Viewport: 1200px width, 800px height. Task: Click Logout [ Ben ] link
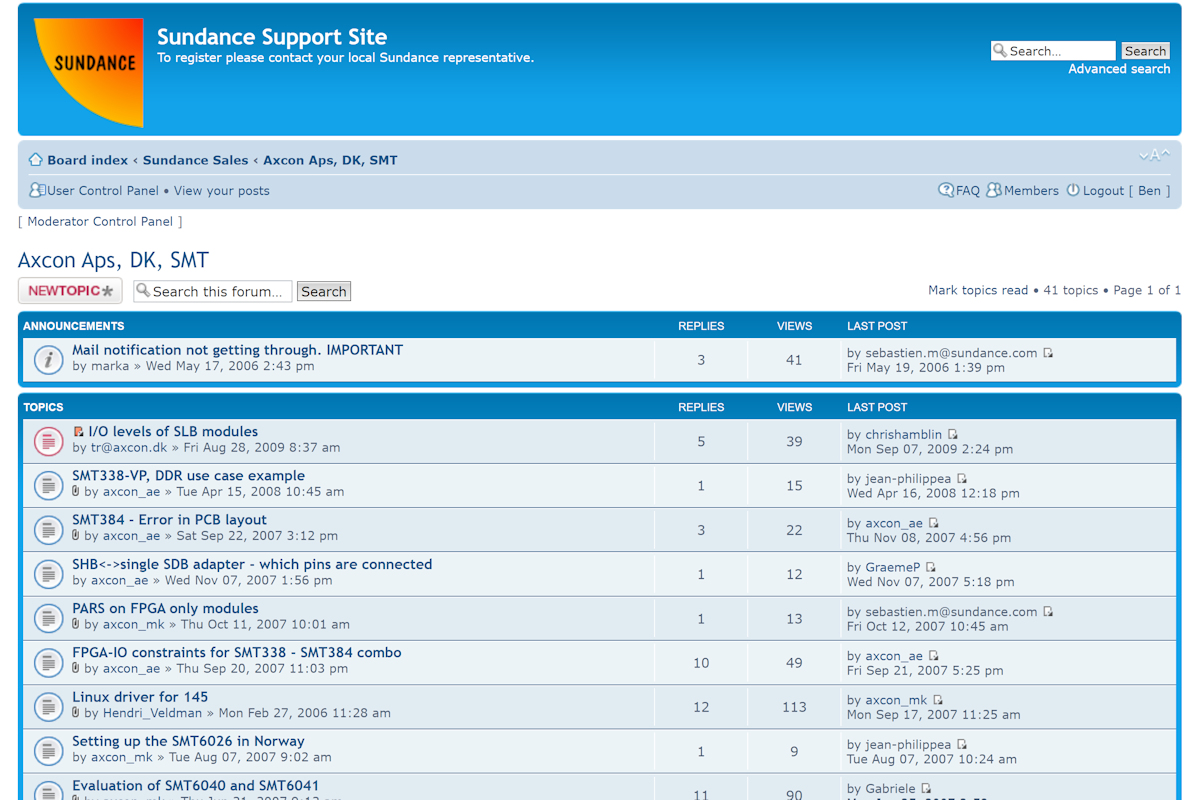point(1126,191)
